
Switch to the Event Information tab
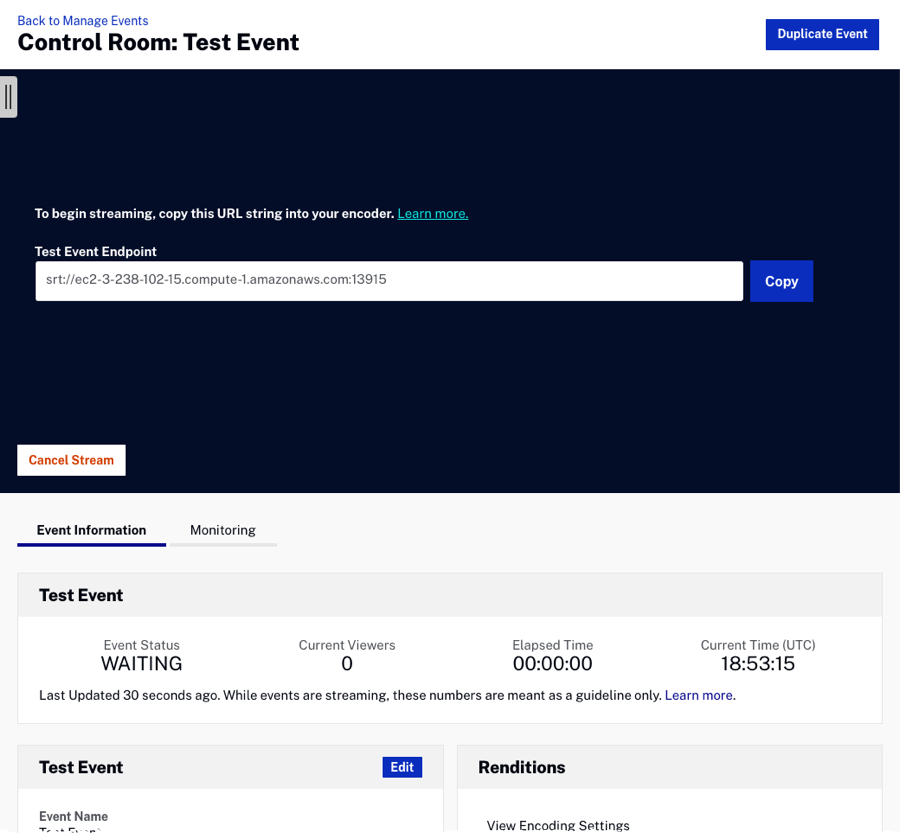coord(91,530)
